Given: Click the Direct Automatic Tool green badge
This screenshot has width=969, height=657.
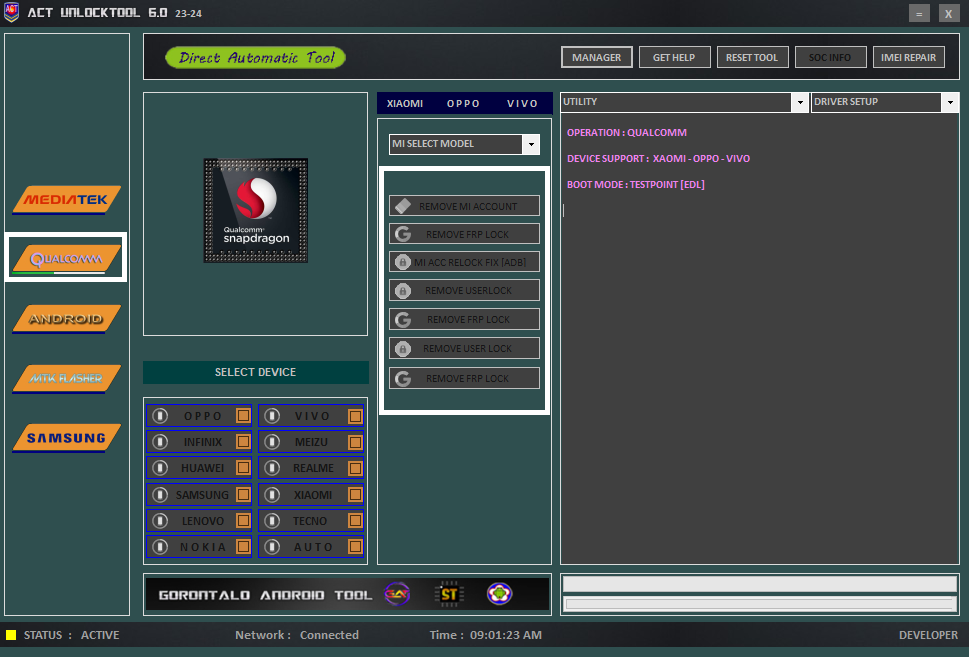Looking at the screenshot, I should (x=256, y=57).
